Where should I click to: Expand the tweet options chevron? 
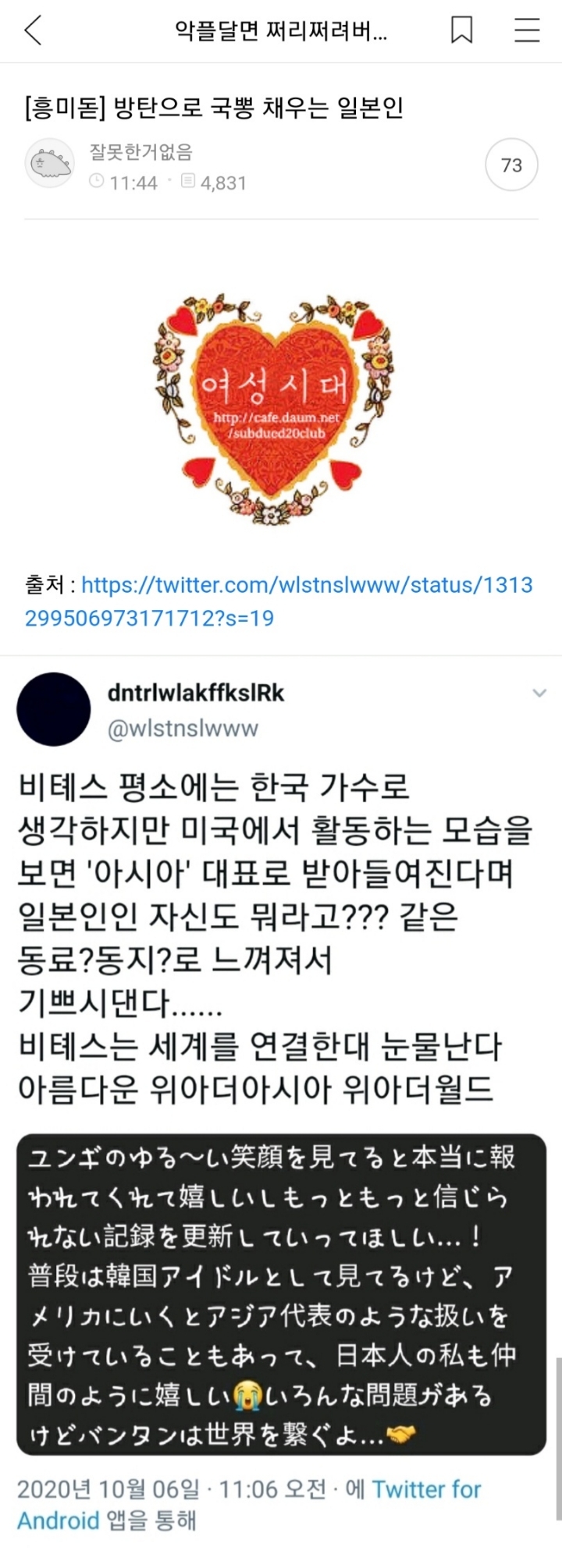pyautogui.click(x=539, y=693)
